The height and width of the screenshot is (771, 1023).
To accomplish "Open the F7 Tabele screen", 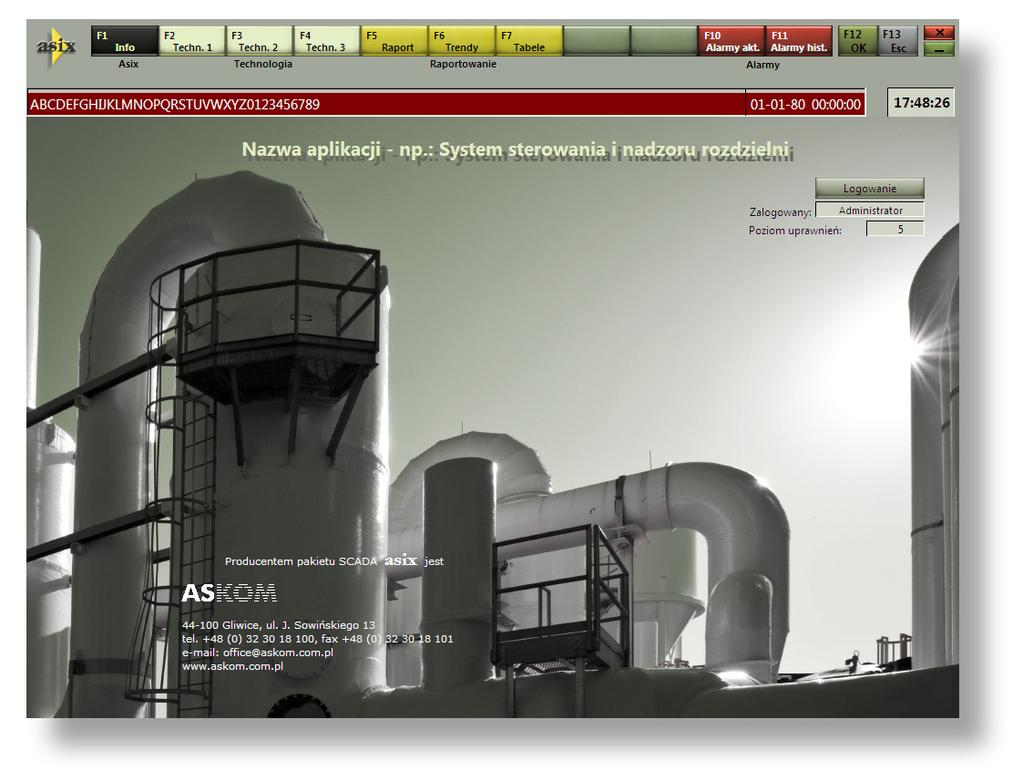I will pos(529,41).
